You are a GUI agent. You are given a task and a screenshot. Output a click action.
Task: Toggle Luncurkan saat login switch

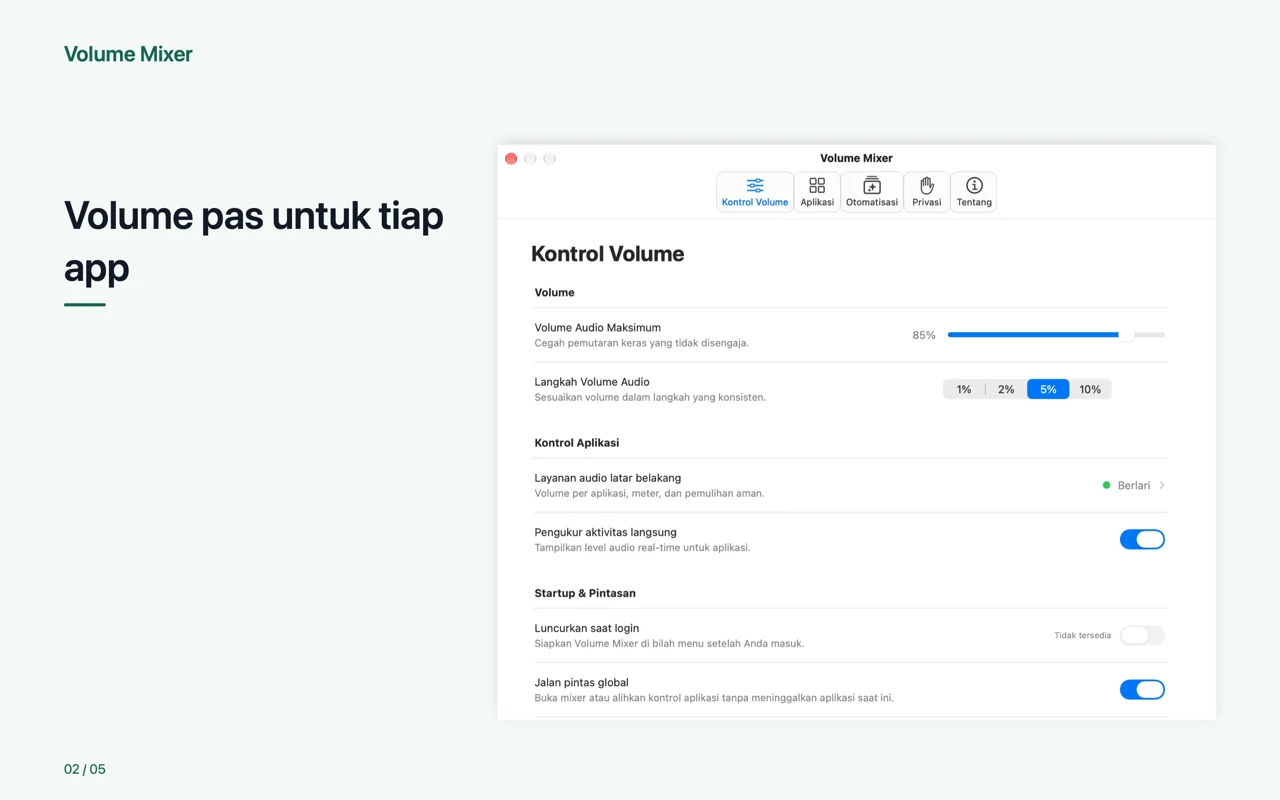(x=1142, y=635)
